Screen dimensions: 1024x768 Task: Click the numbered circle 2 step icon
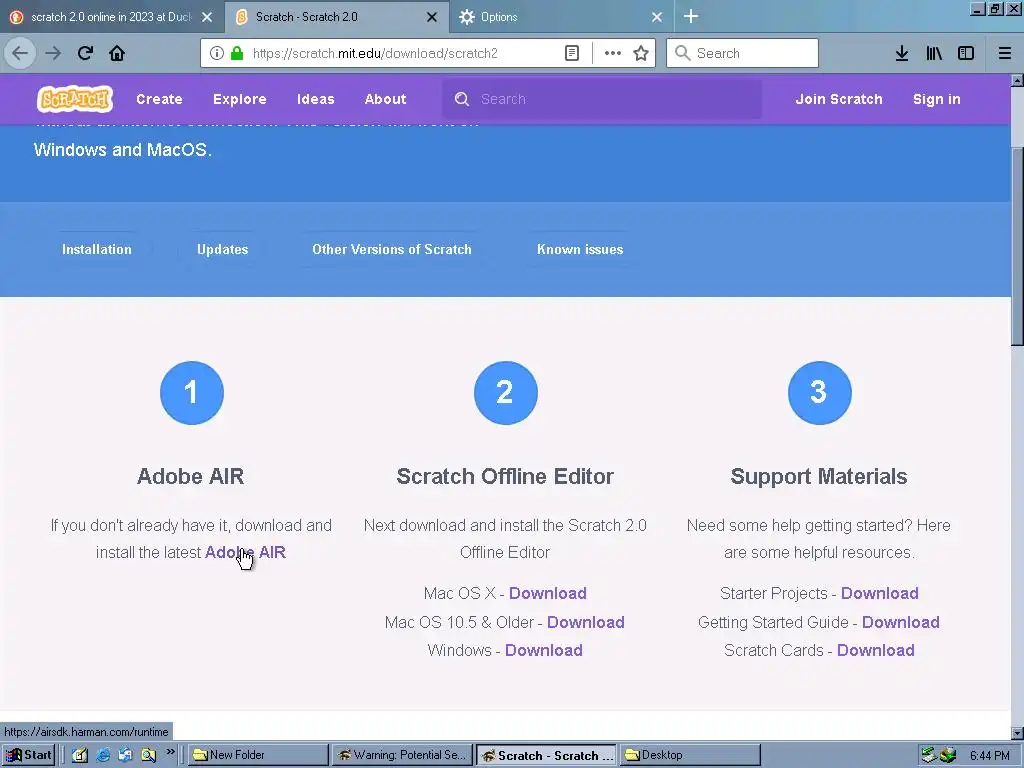pos(505,392)
